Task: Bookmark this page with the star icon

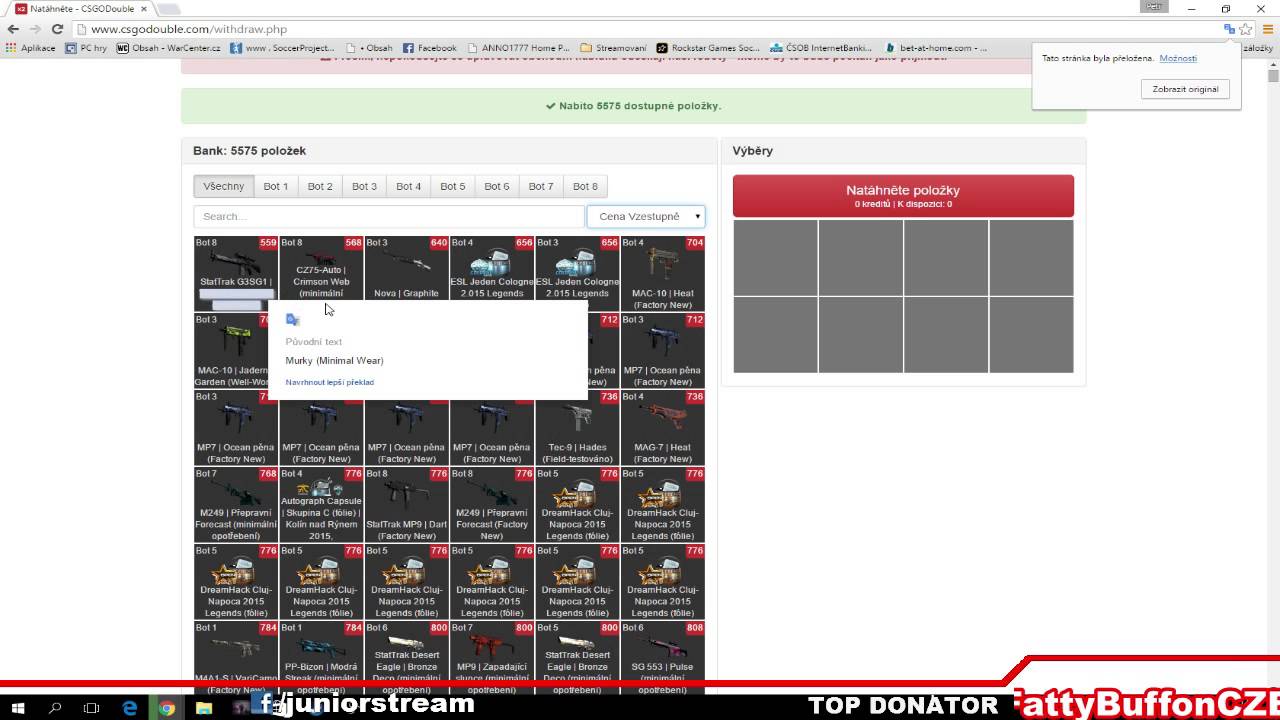Action: pos(1246,29)
